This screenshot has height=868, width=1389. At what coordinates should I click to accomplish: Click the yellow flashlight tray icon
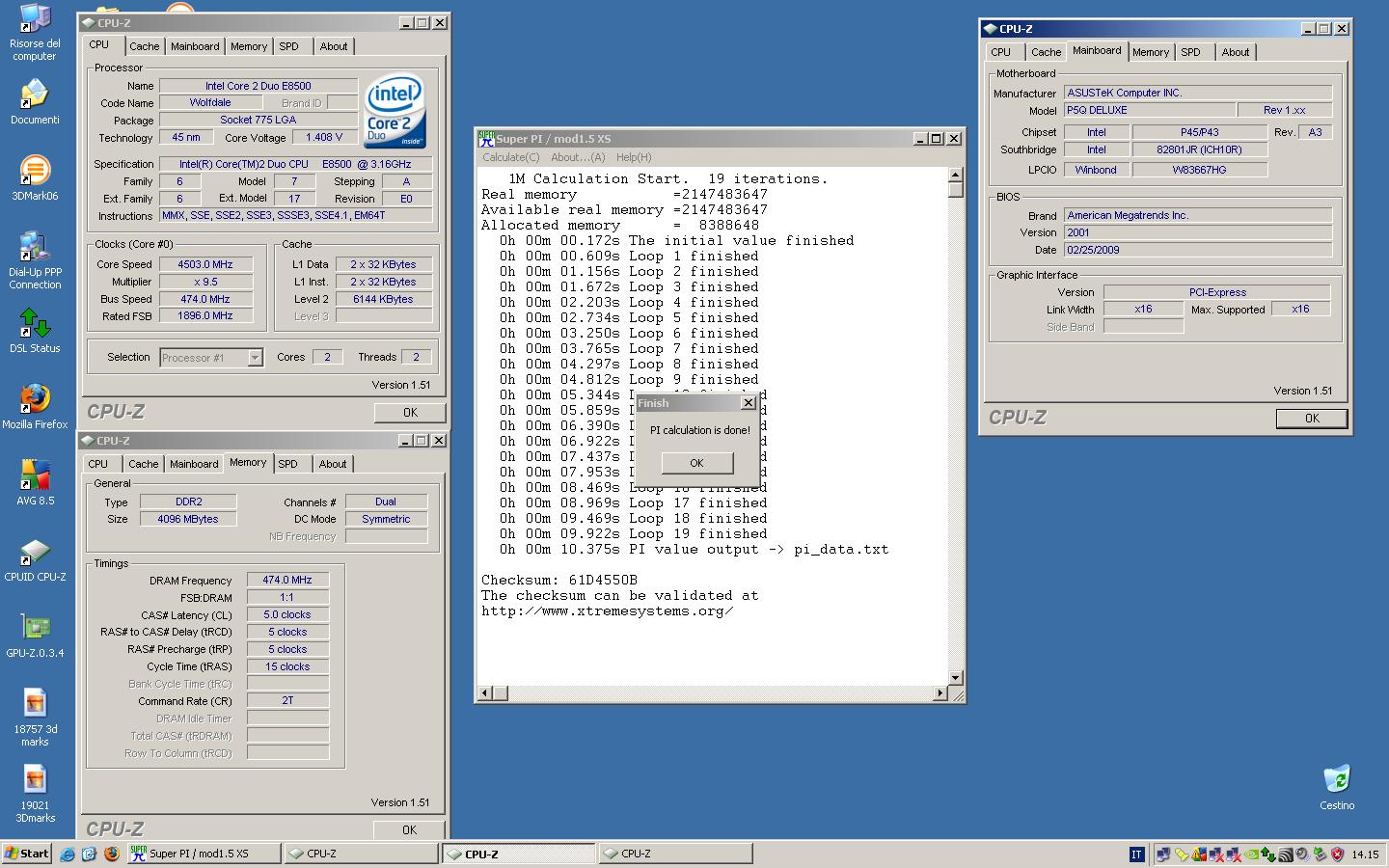point(1182,854)
